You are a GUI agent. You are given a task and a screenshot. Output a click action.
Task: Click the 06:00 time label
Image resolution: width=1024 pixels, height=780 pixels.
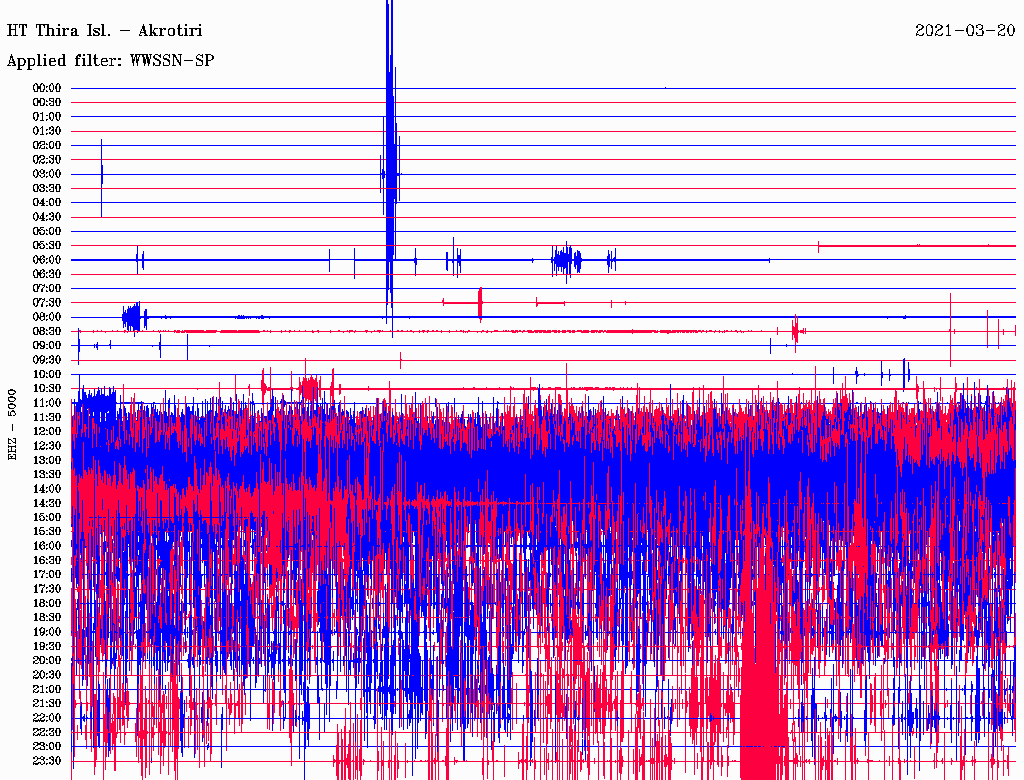click(x=47, y=259)
